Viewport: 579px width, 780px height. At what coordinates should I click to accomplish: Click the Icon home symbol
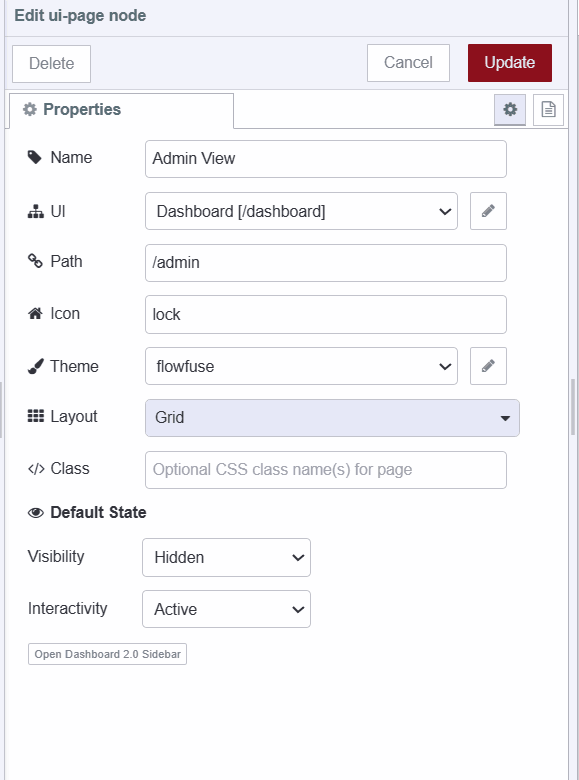[35, 313]
